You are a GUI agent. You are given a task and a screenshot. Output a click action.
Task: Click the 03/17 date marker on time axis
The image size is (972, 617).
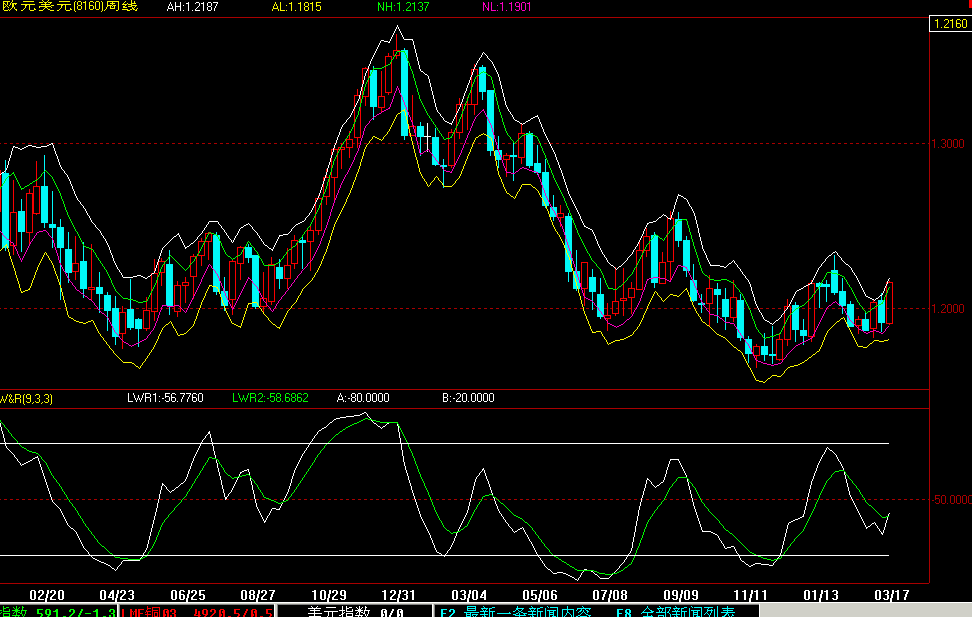click(x=891, y=595)
